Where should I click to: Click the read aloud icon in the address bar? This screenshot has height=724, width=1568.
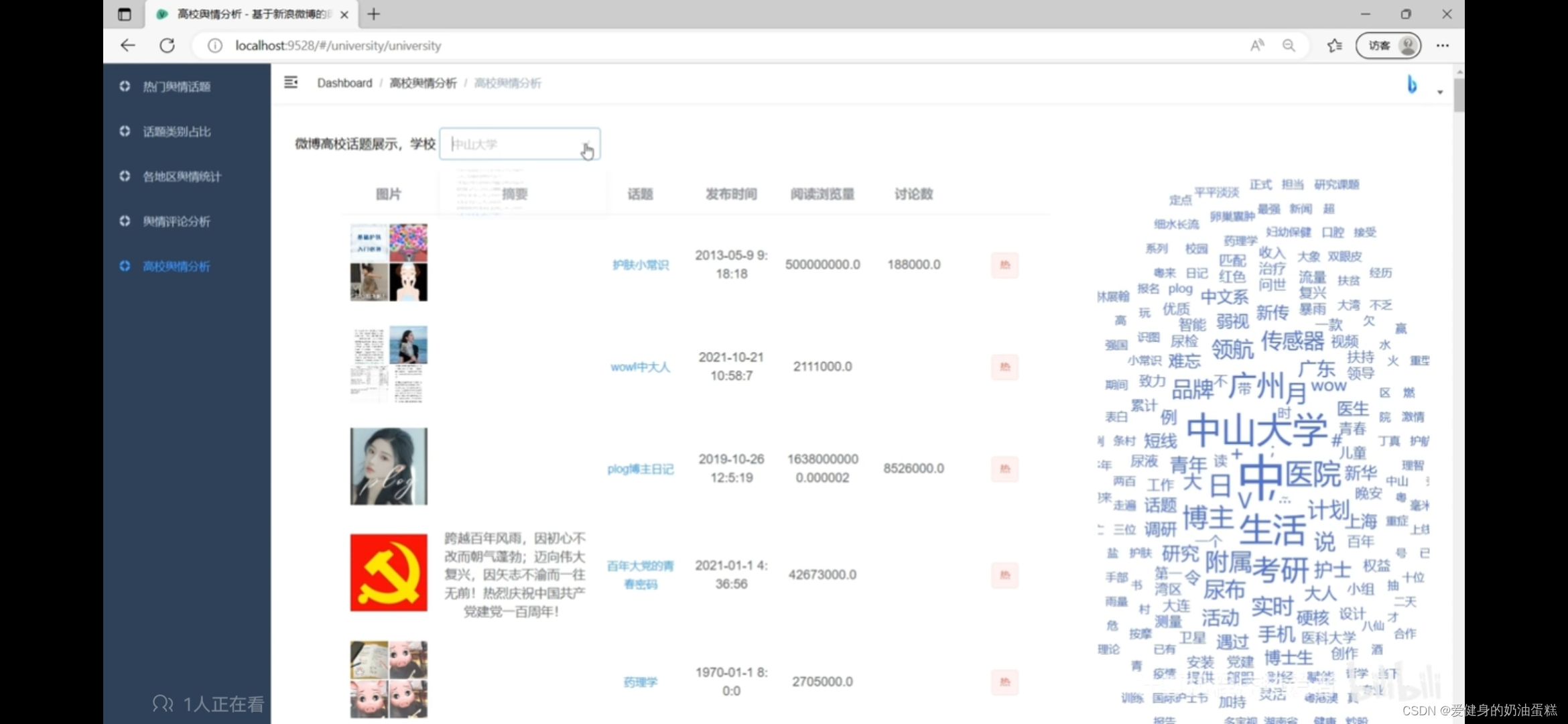pyautogui.click(x=1257, y=46)
